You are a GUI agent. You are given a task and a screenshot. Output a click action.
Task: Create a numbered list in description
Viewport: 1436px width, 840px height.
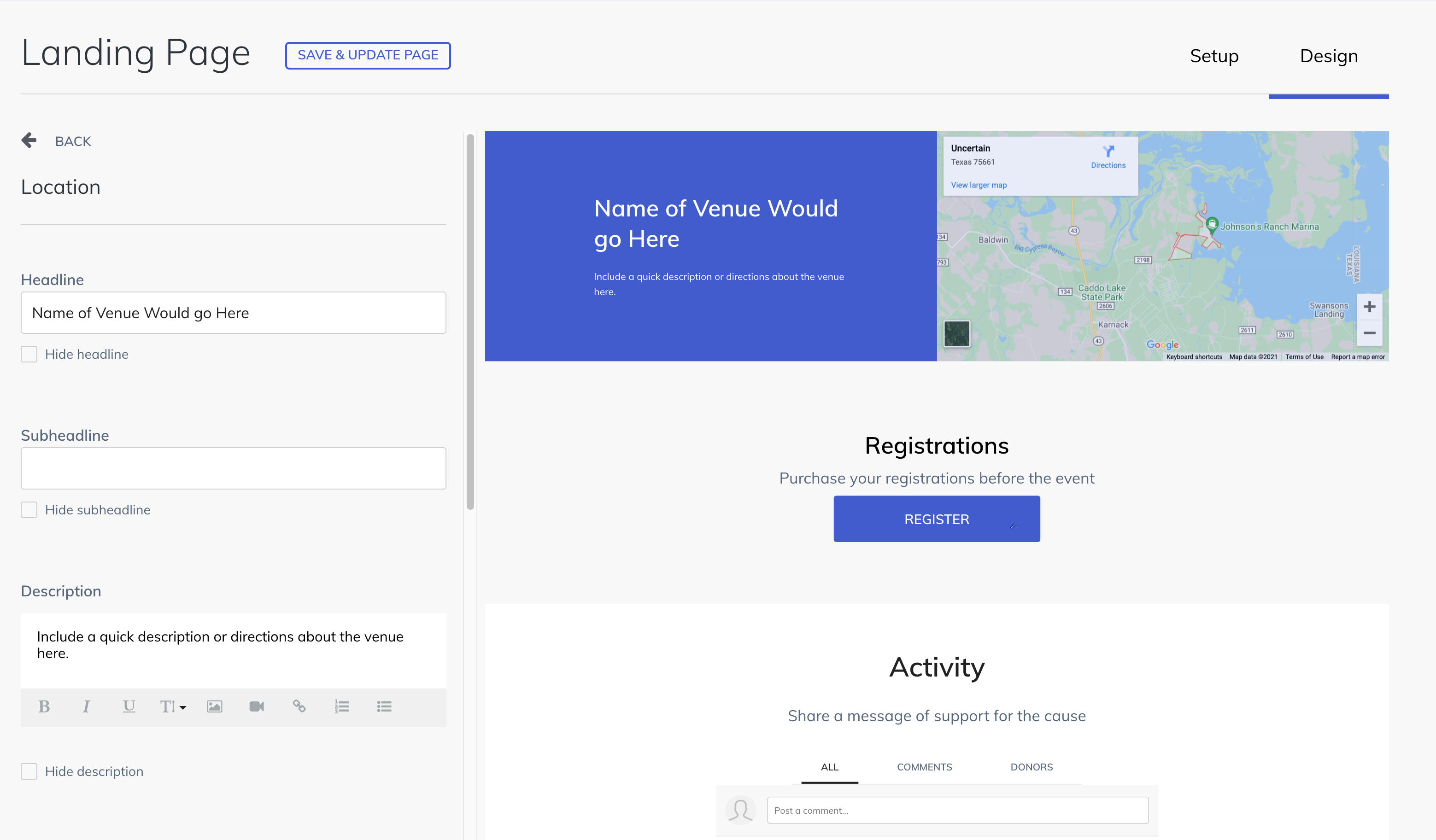(x=342, y=707)
